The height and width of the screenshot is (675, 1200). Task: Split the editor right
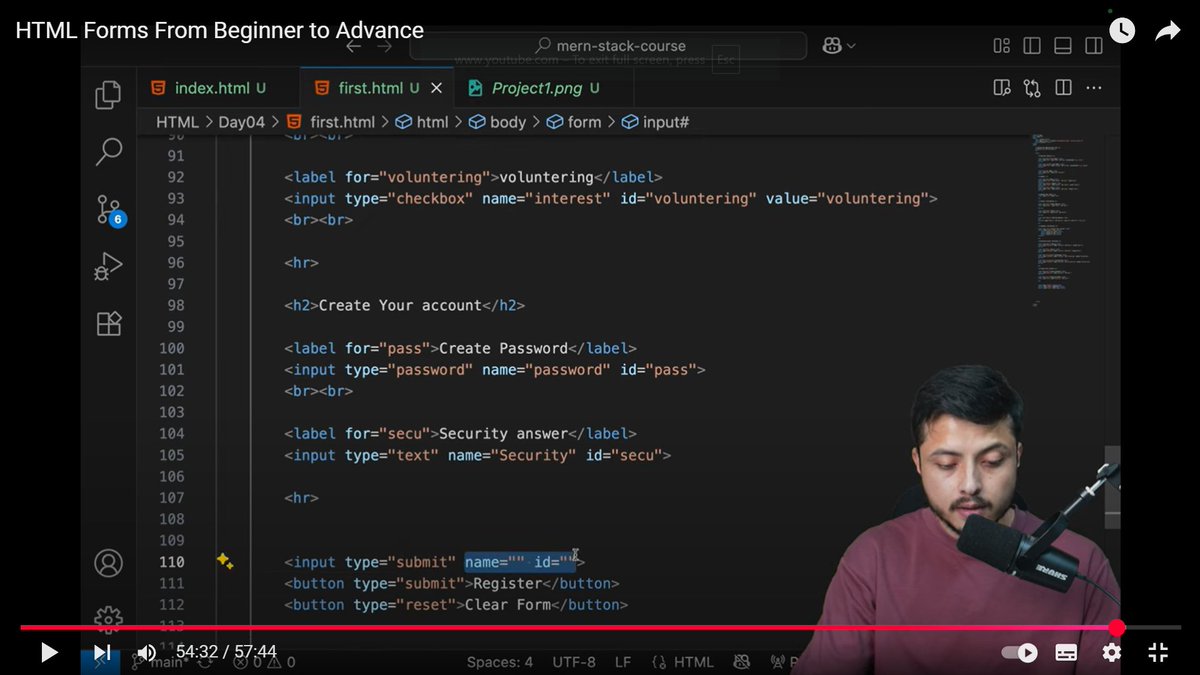pos(1063,88)
